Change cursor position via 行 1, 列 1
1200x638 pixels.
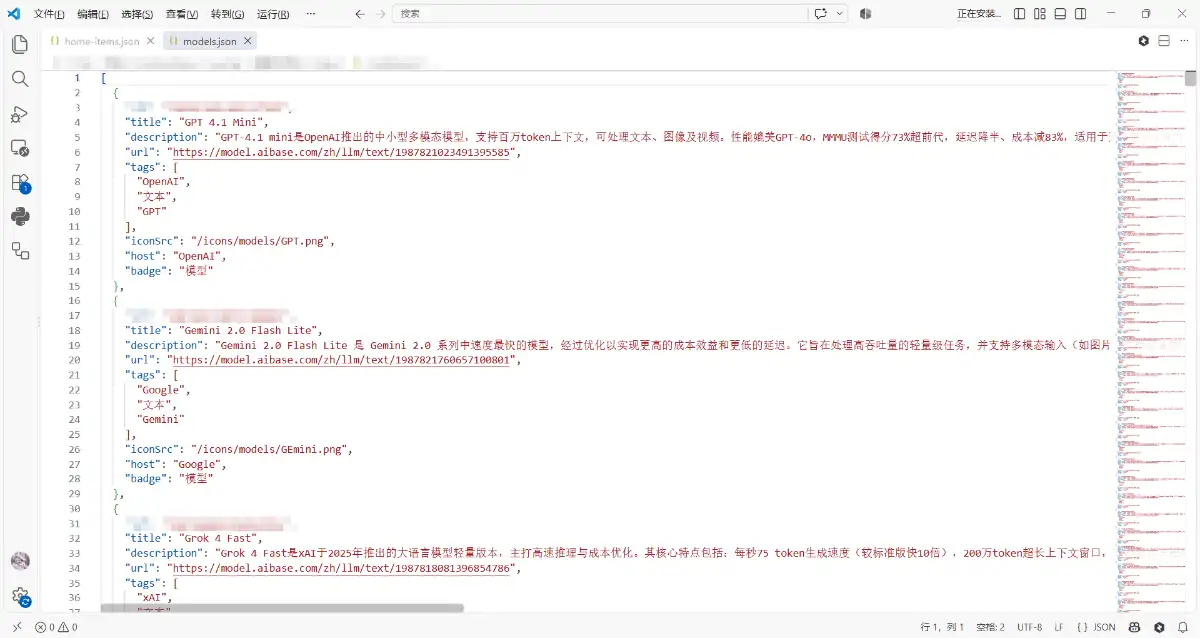pyautogui.click(x=942, y=627)
